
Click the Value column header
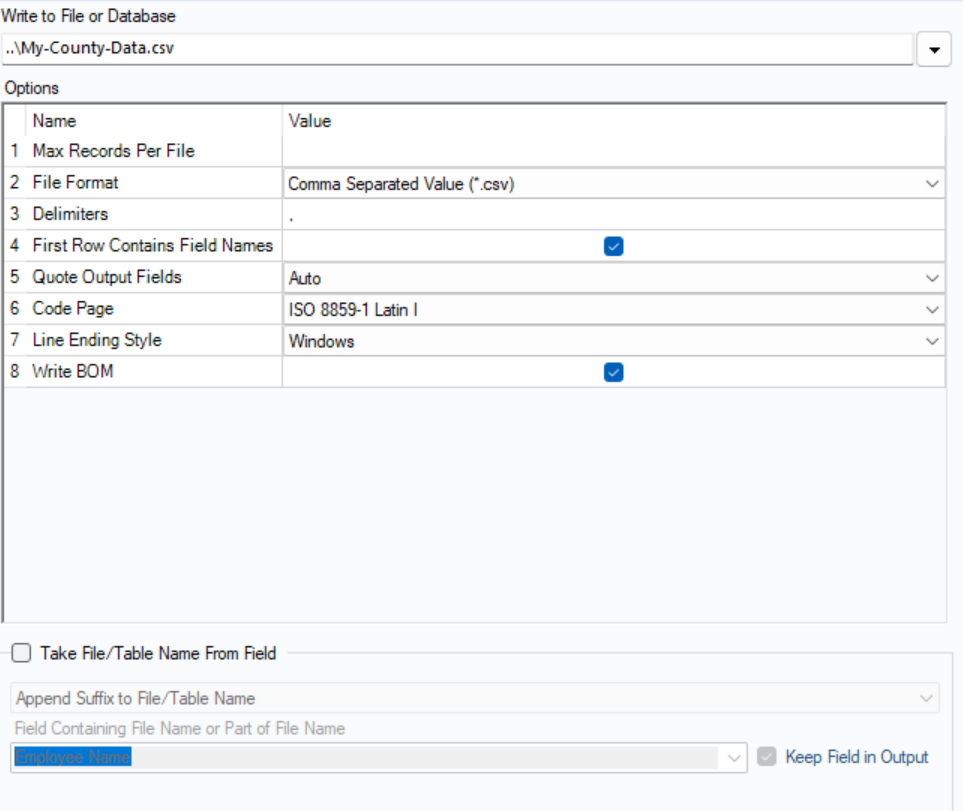click(310, 121)
